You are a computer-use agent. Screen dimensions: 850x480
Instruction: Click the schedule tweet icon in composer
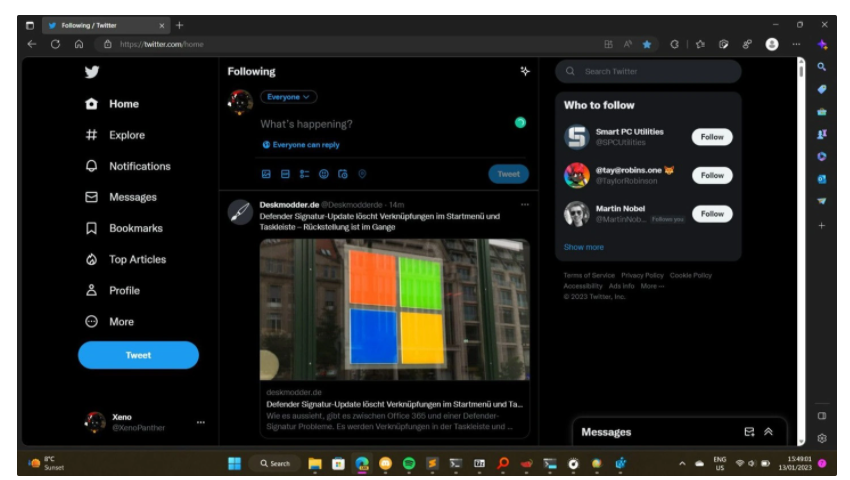[343, 174]
